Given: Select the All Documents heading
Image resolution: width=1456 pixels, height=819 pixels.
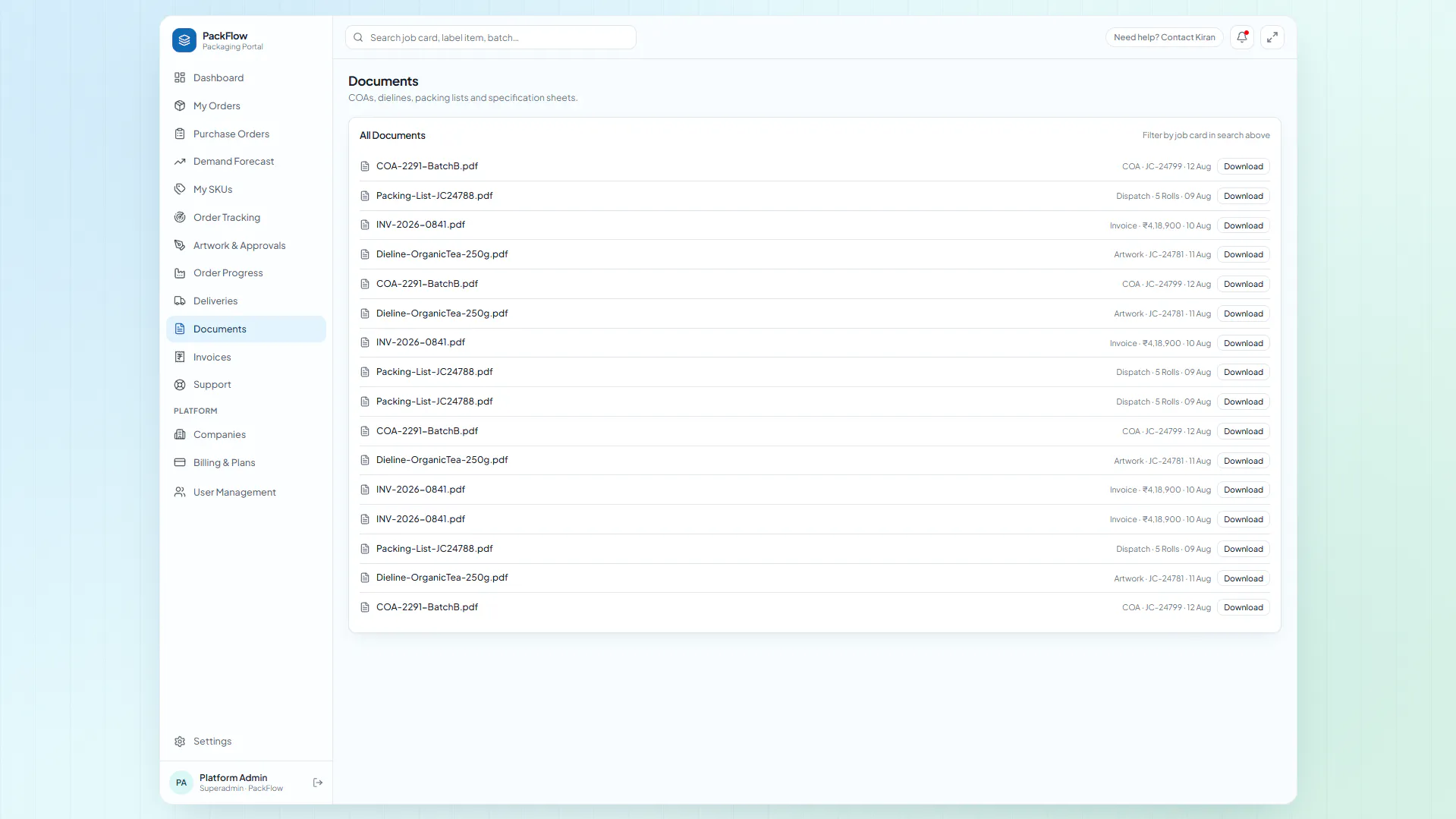Looking at the screenshot, I should 392,135.
